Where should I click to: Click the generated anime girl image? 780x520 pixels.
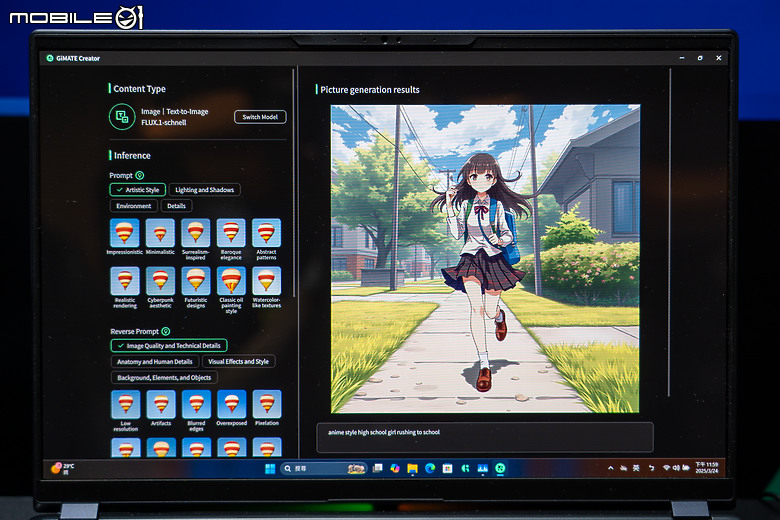click(486, 259)
